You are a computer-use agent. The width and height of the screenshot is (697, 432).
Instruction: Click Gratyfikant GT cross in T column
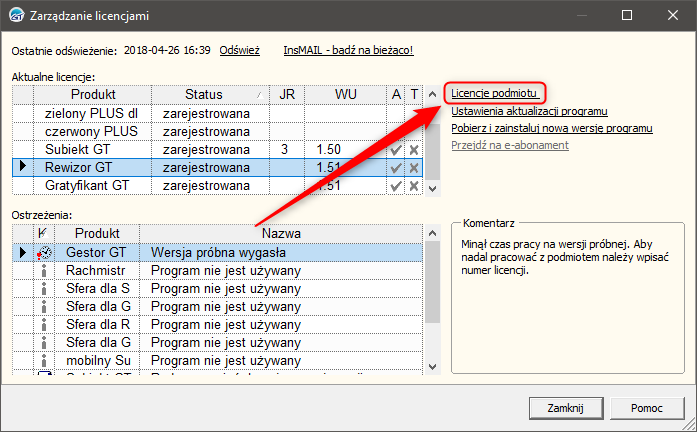(x=414, y=186)
